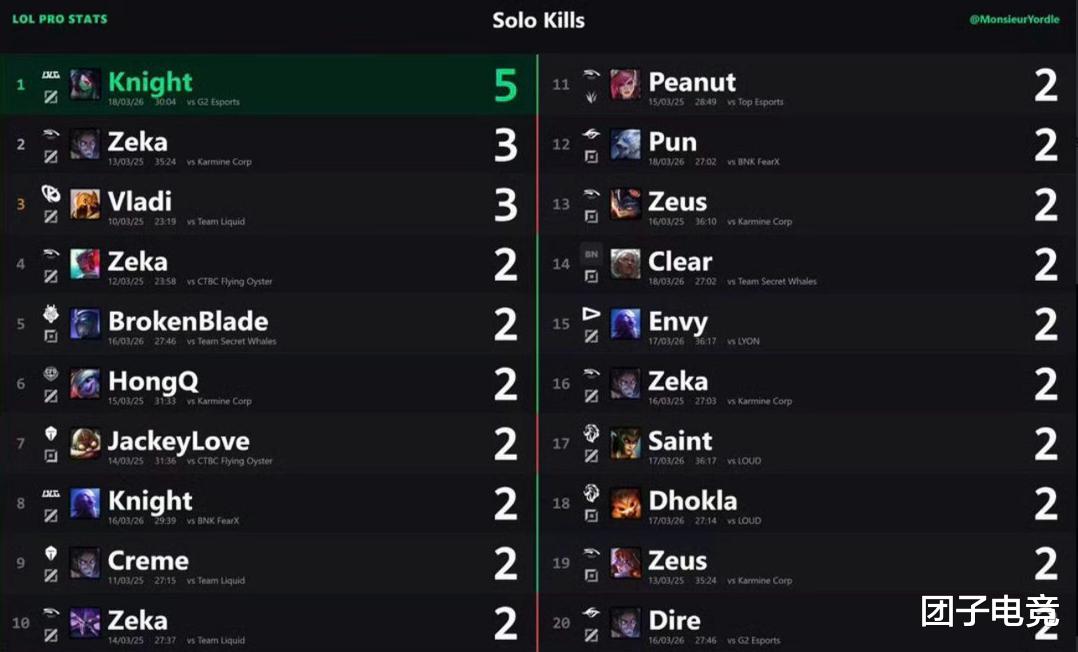This screenshot has width=1078, height=652.
Task: Click the team logo beside BrokenBlade
Action: click(x=51, y=314)
